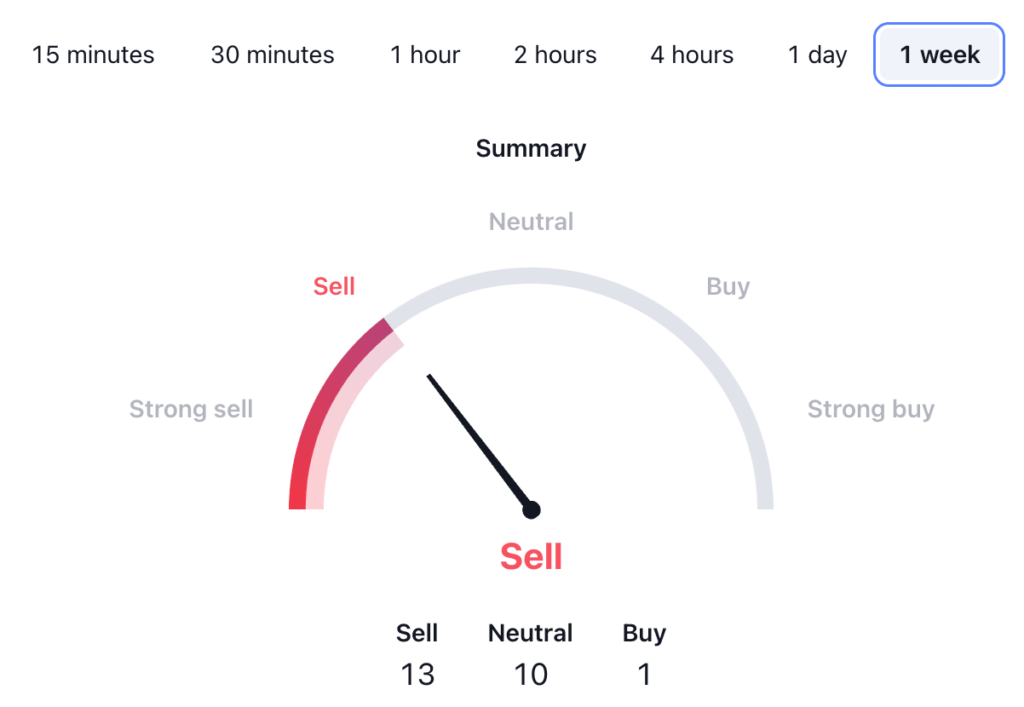
Task: Click the Strong sell gauge label
Action: pos(191,409)
